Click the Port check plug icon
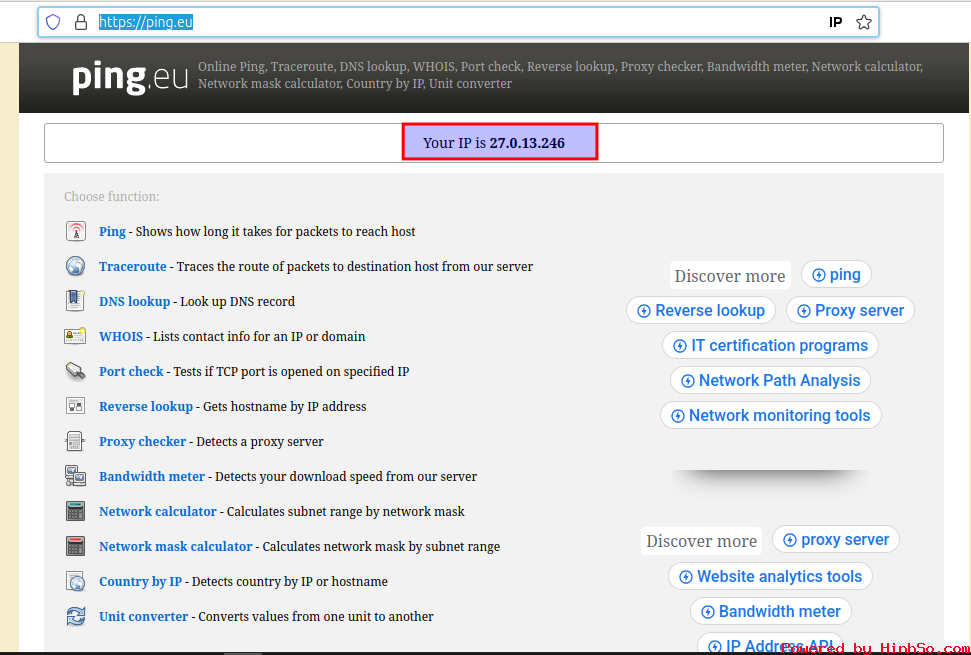Screen dimensions: 971x655 click(x=75, y=371)
